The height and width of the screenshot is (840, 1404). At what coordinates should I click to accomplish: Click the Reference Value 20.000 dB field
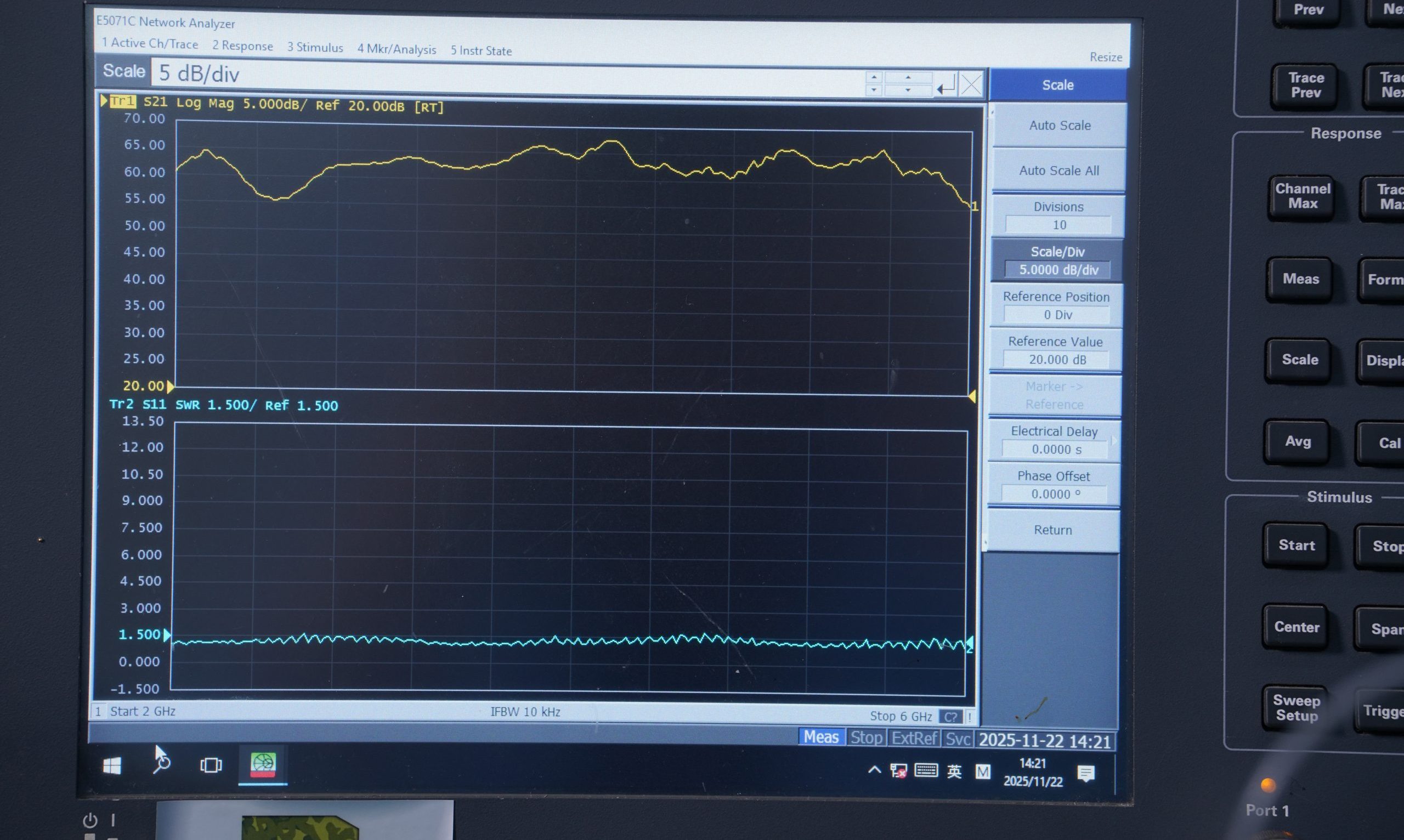click(1057, 360)
